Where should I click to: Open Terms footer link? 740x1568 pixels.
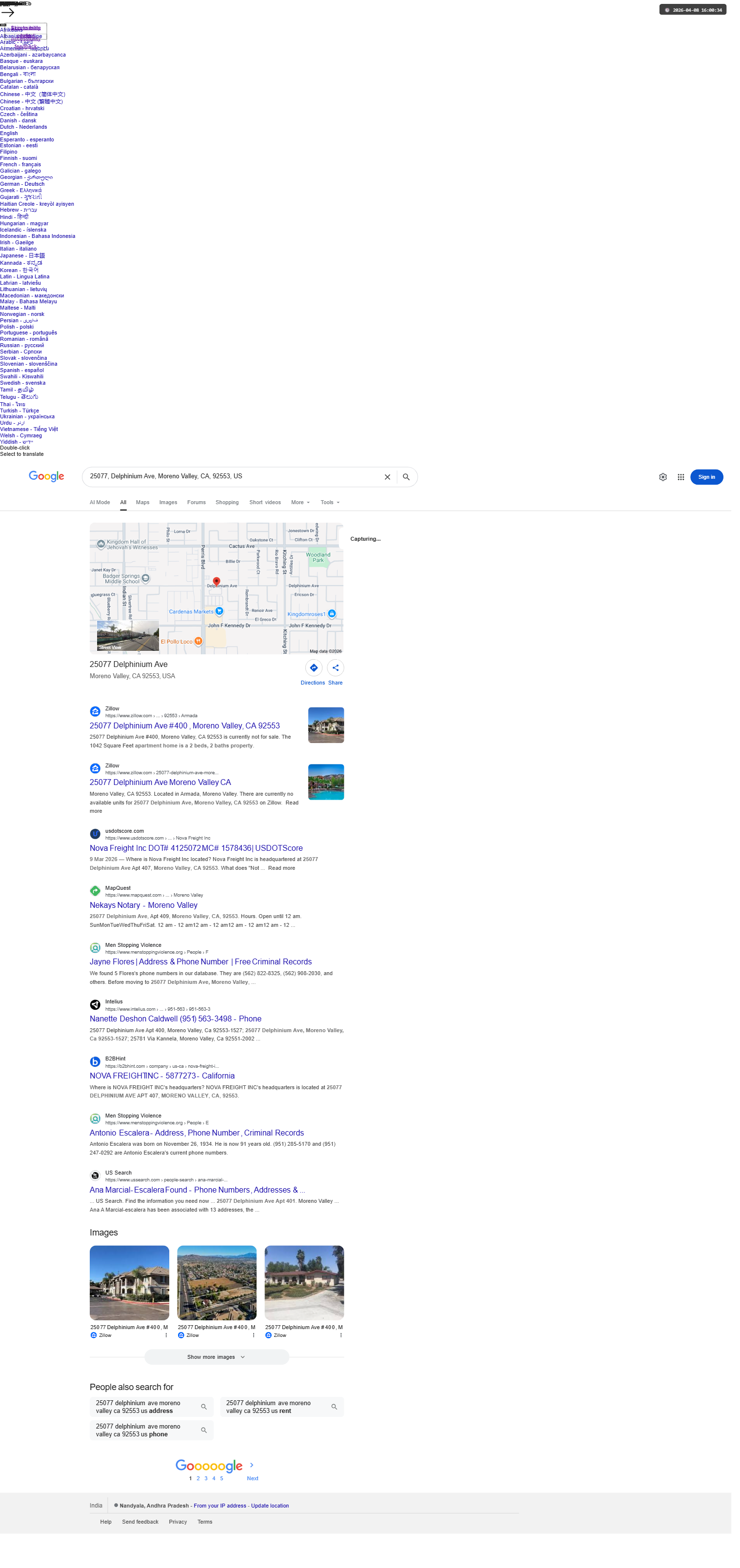coord(205,1522)
